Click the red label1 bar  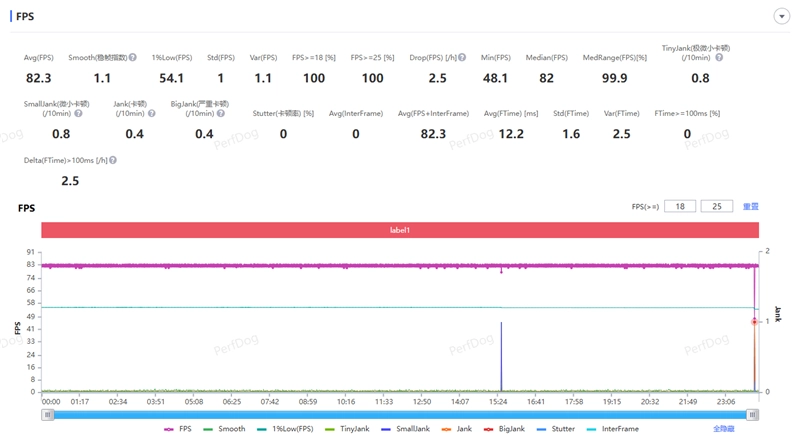point(400,230)
